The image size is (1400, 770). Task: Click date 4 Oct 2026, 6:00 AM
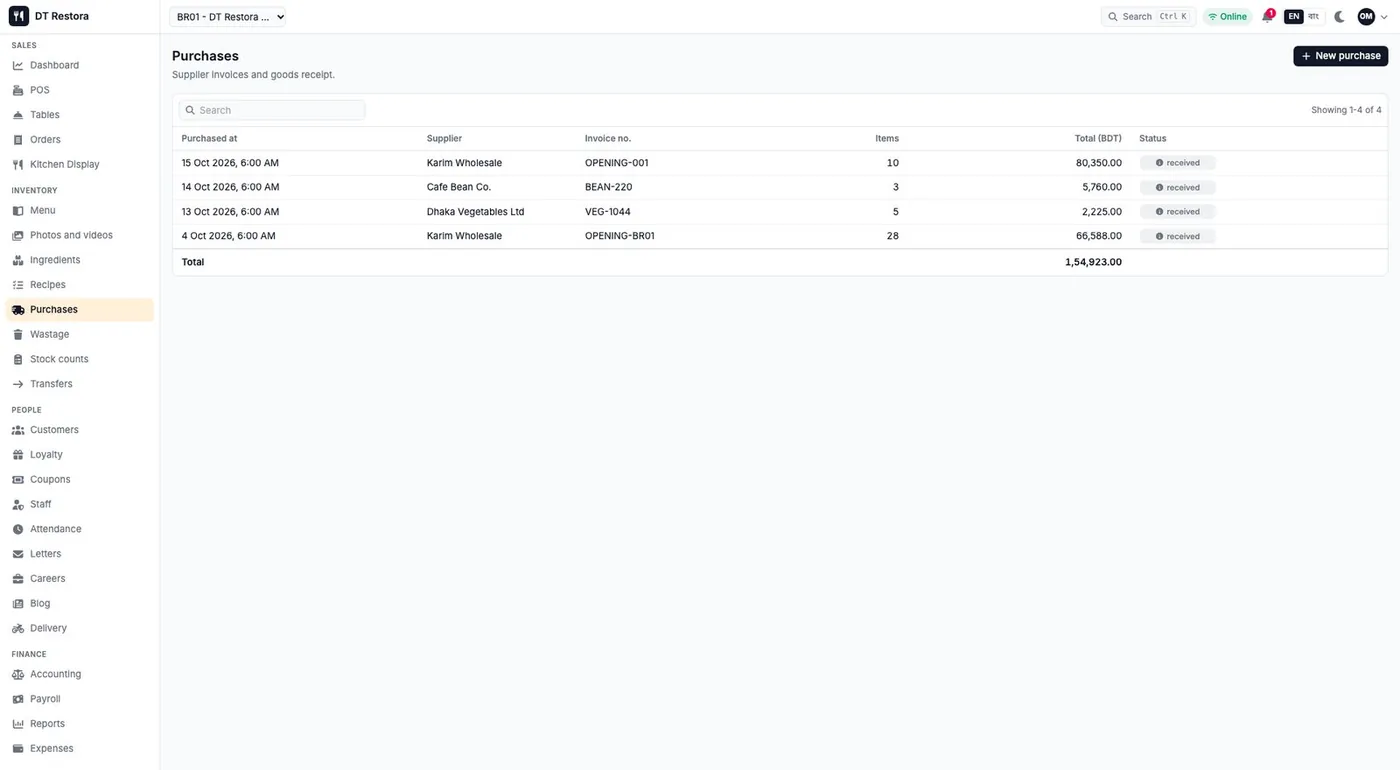228,236
